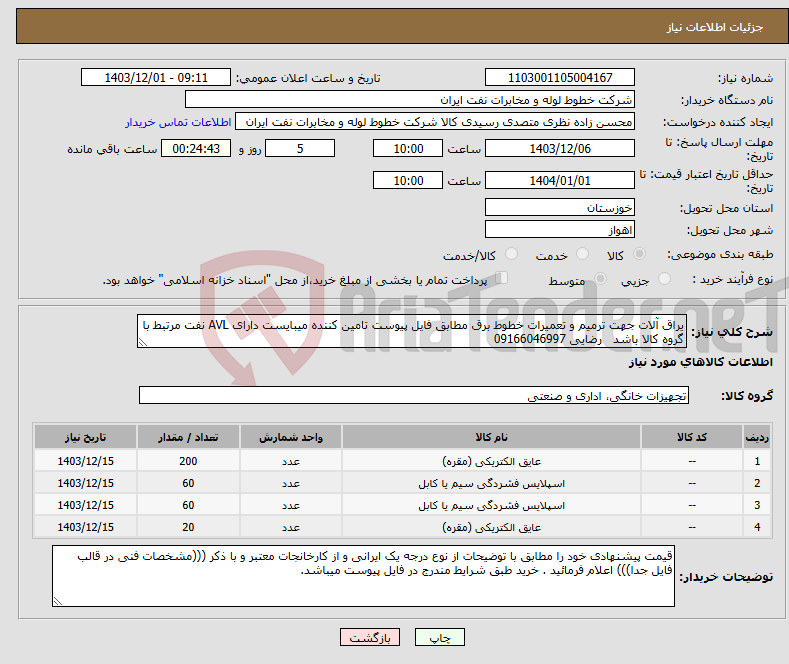The image size is (789, 664).
Task: Select the کالا radio button
Action: pyautogui.click(x=640, y=256)
